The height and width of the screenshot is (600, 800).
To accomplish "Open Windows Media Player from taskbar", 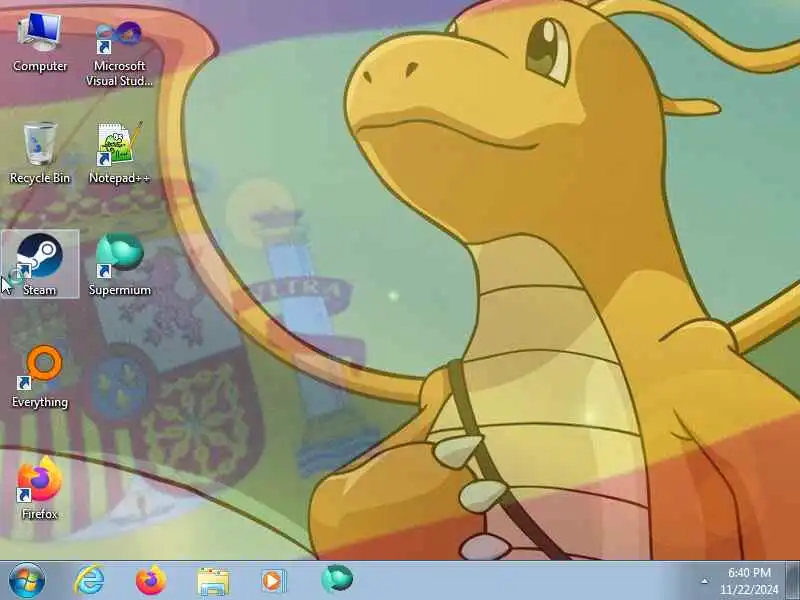I will (274, 581).
